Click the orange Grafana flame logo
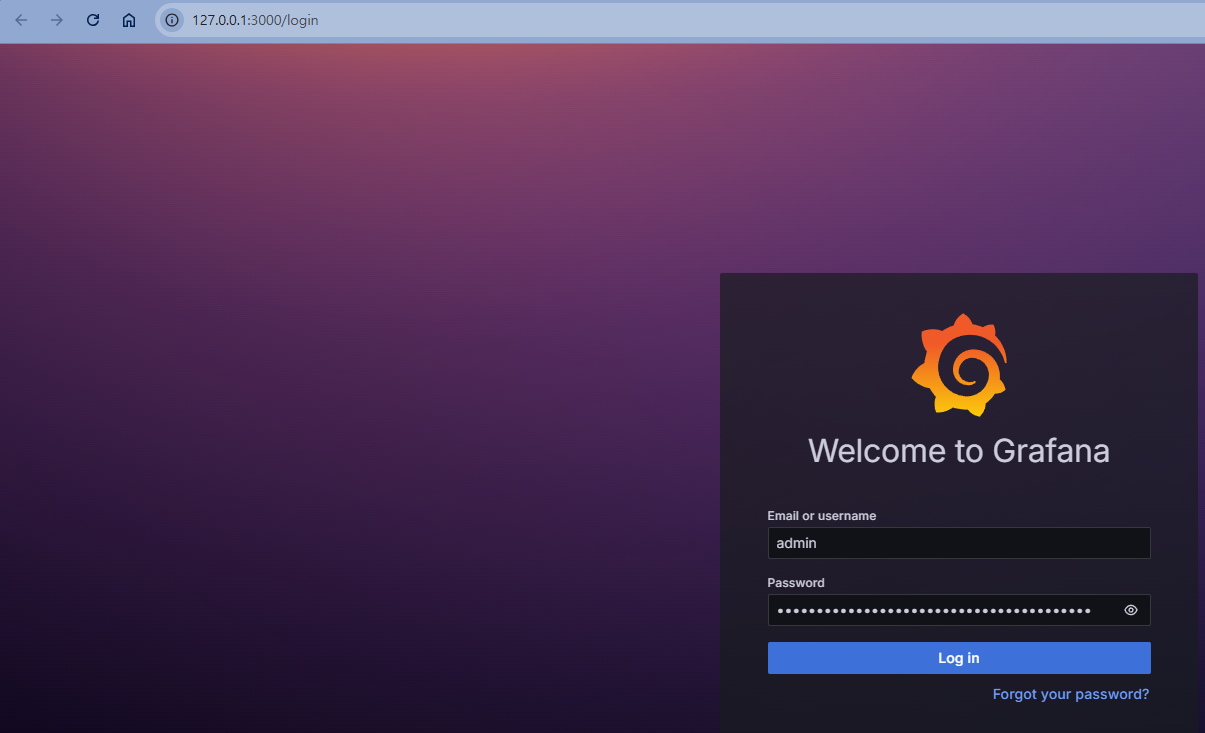 pos(959,364)
